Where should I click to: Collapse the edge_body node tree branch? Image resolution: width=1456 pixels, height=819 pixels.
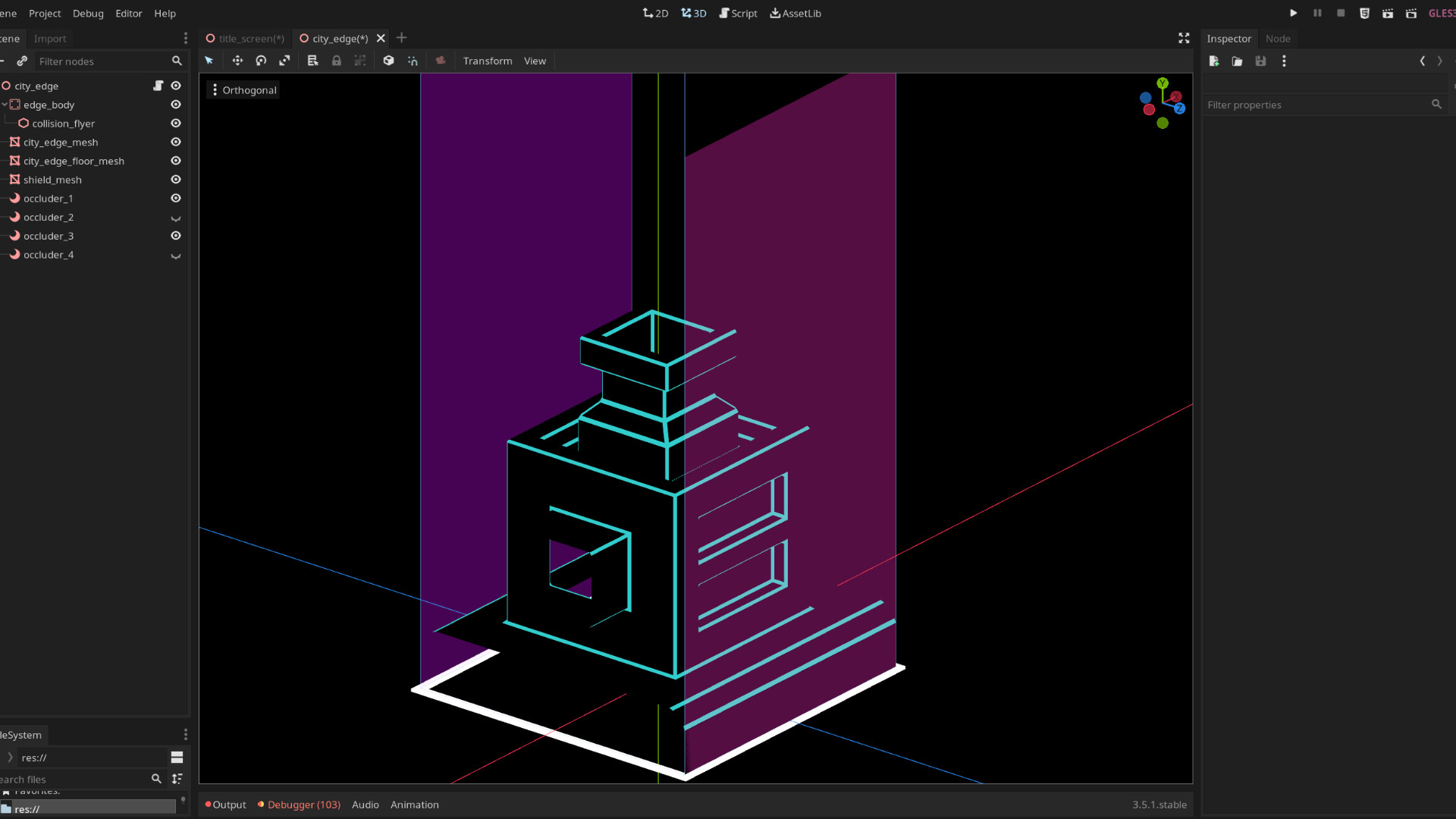point(4,105)
